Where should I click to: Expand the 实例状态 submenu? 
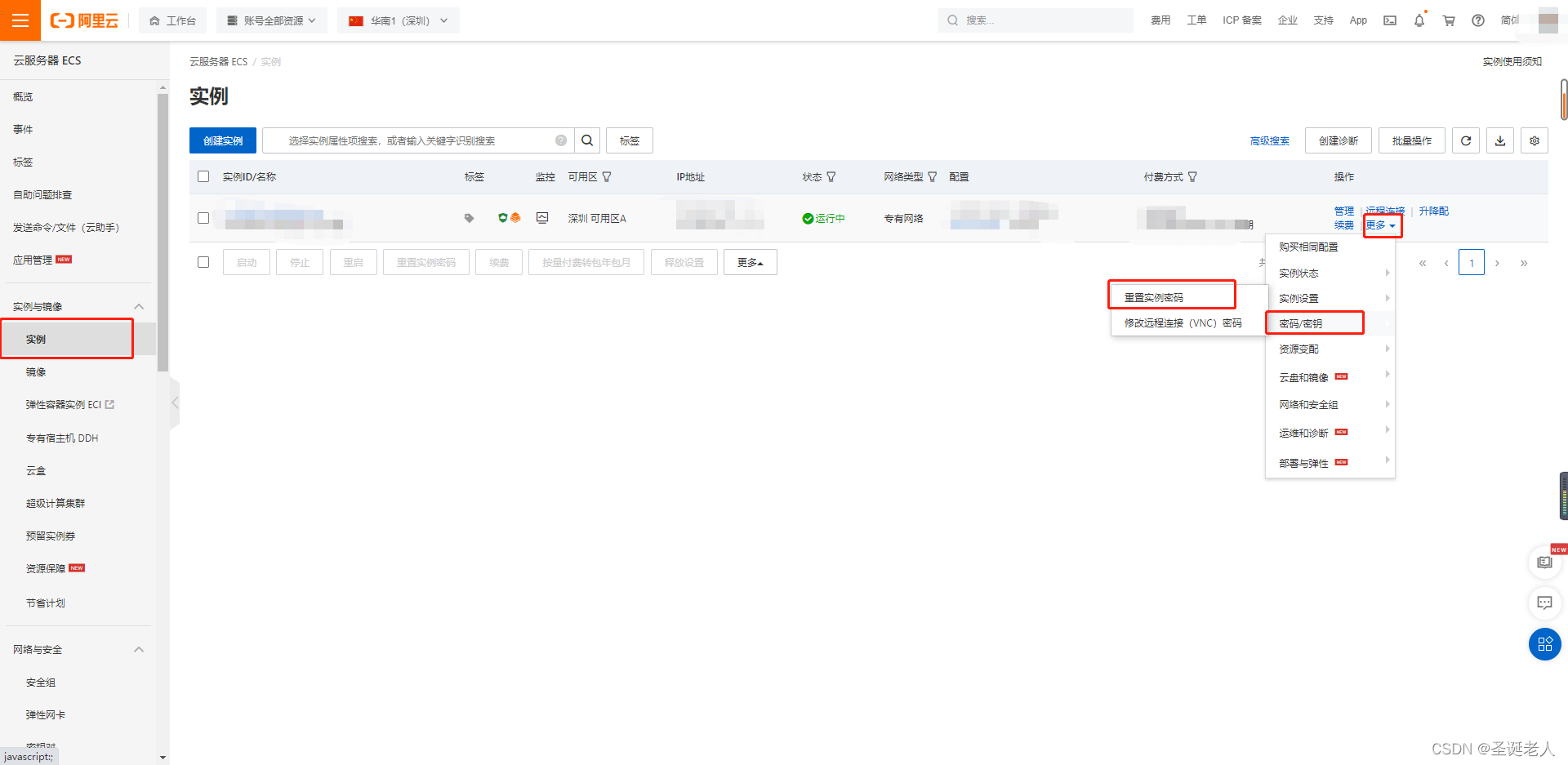(1330, 273)
